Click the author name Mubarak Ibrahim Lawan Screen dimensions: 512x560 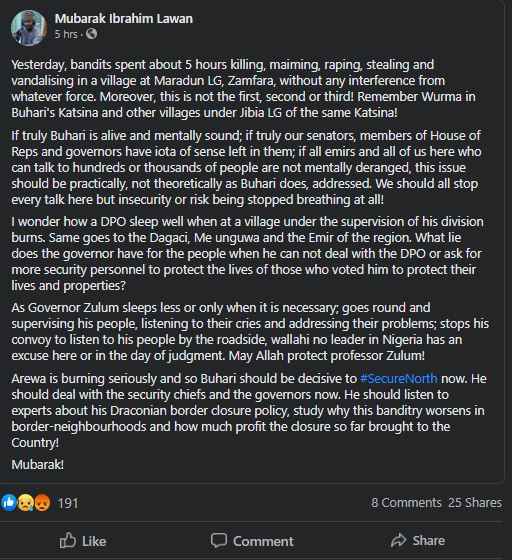[124, 19]
